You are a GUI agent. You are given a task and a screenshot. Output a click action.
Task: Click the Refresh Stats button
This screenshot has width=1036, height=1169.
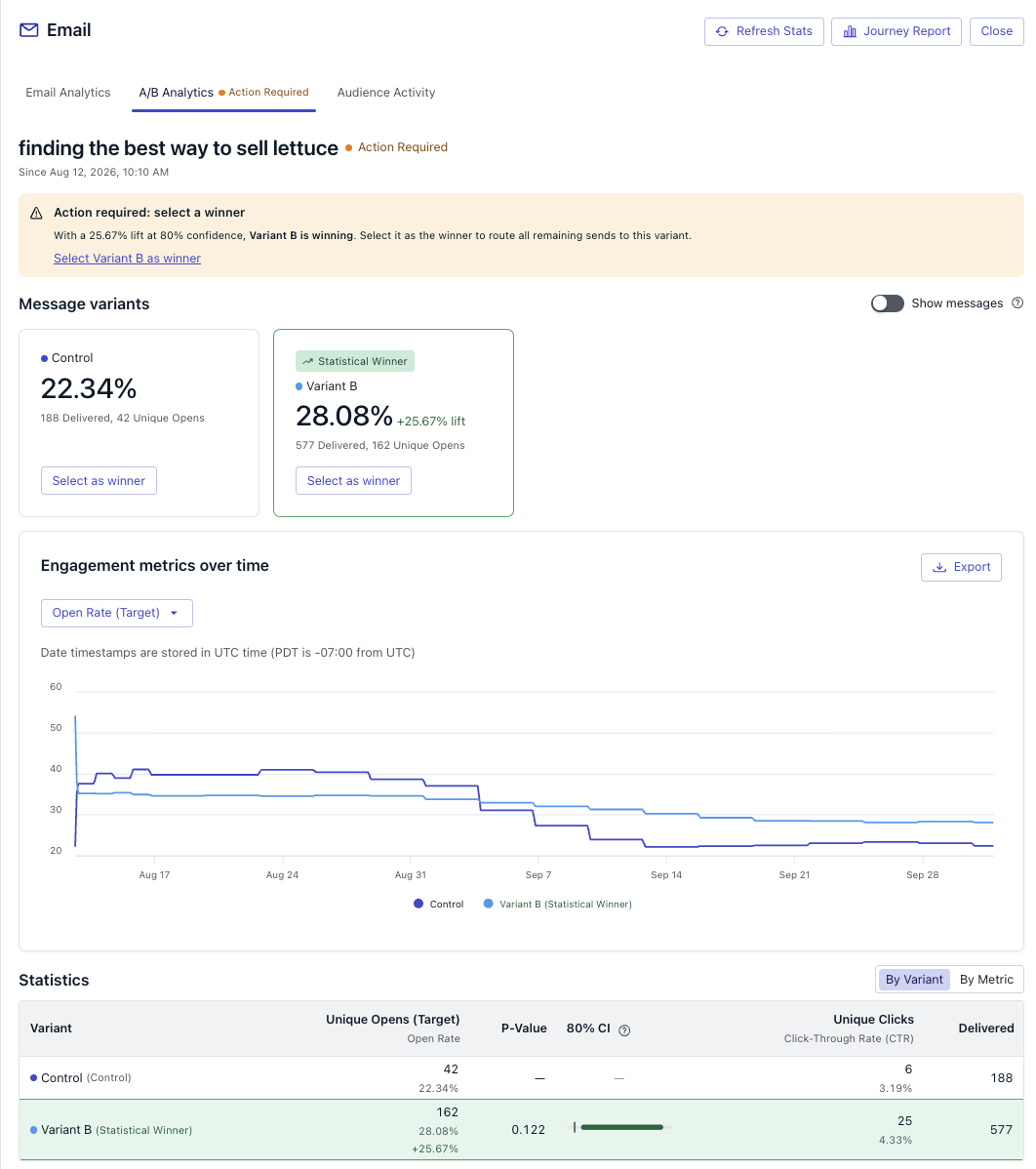(764, 31)
